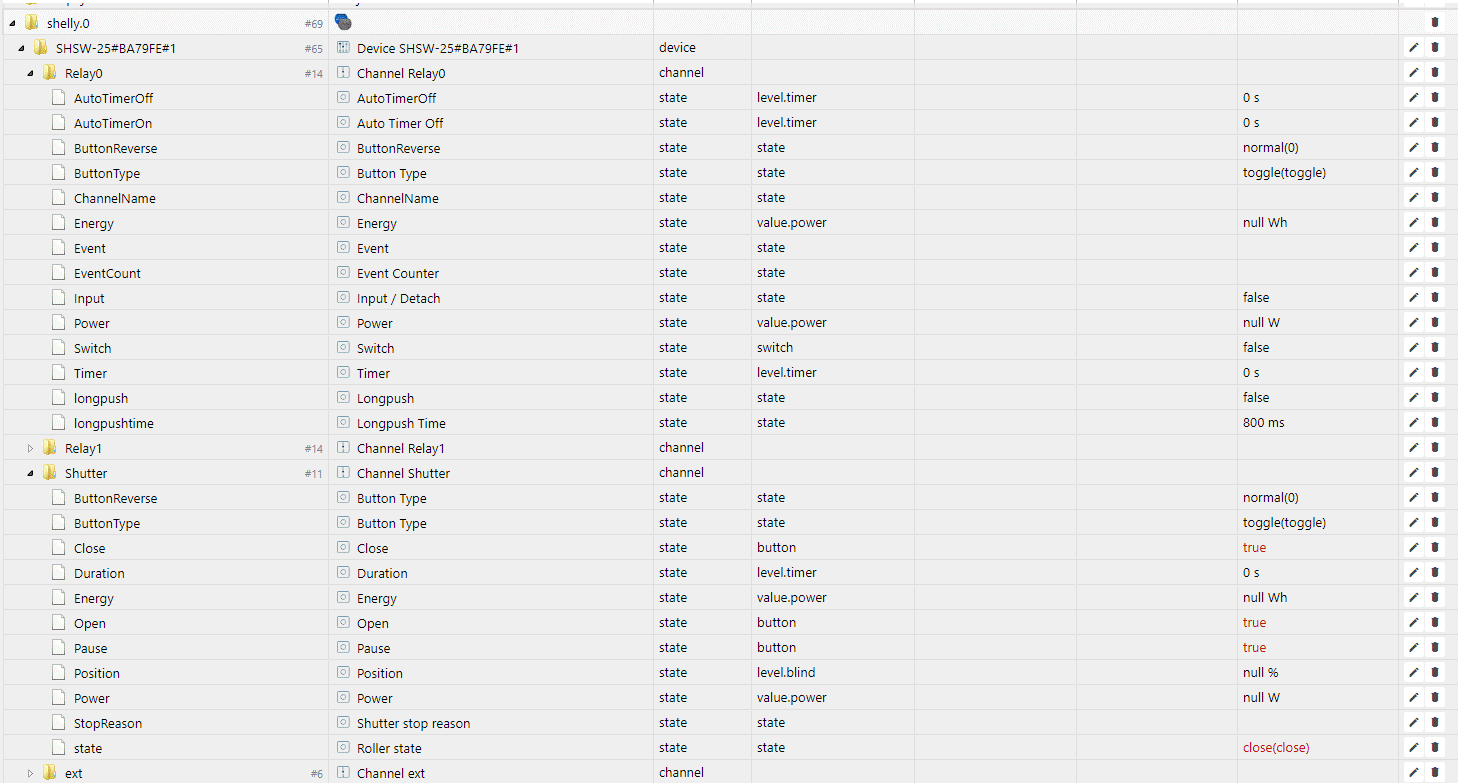Edit the Relay0 channel object

pyautogui.click(x=1414, y=72)
